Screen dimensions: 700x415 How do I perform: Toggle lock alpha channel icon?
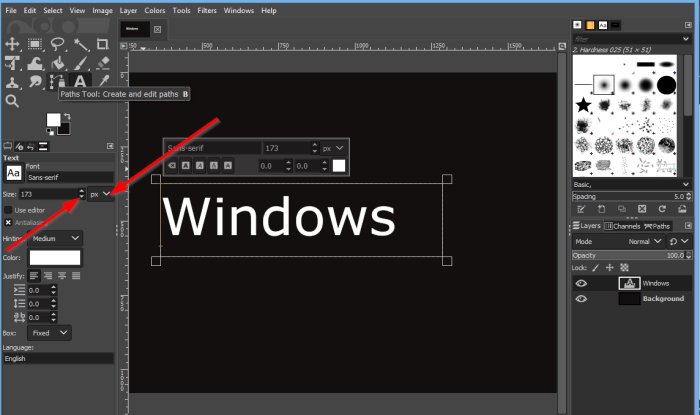[x=624, y=268]
